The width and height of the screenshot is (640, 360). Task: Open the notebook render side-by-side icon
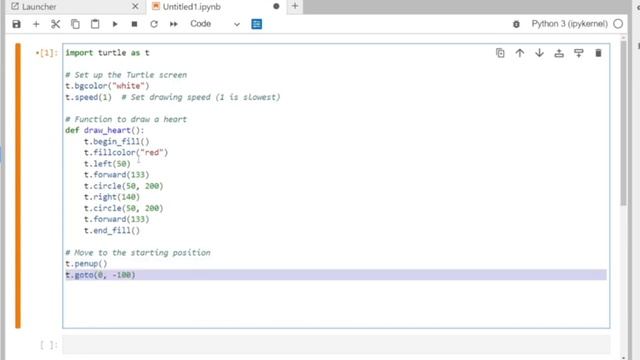pos(257,24)
